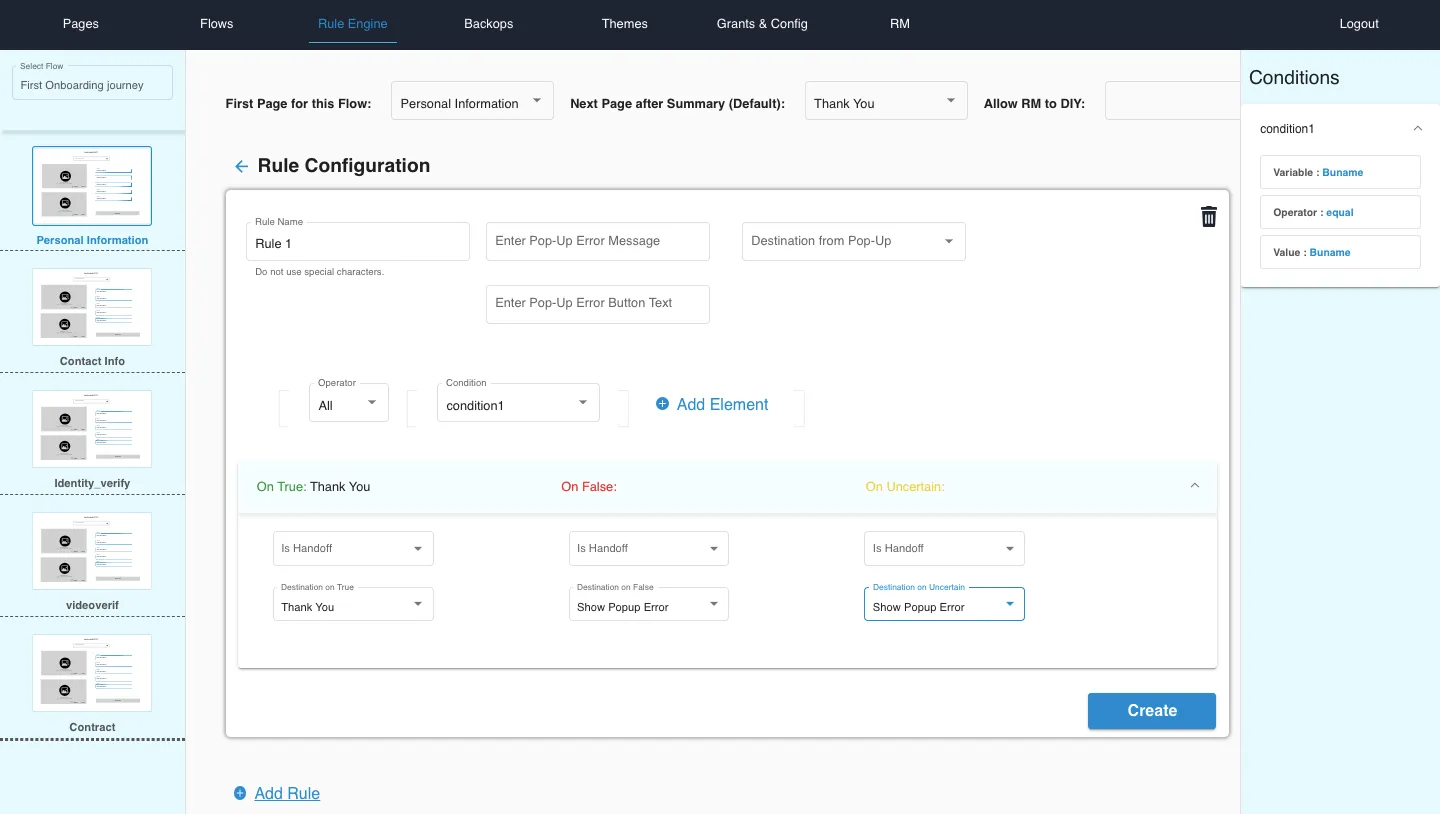Click the back arrow beside Rule Configuration
Image resolution: width=1440 pixels, height=814 pixels.
tap(241, 167)
